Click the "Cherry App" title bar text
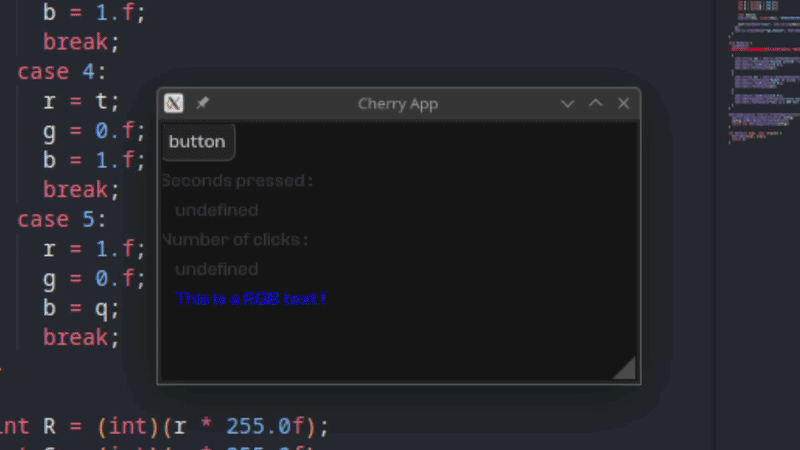The width and height of the screenshot is (800, 450). tap(398, 104)
